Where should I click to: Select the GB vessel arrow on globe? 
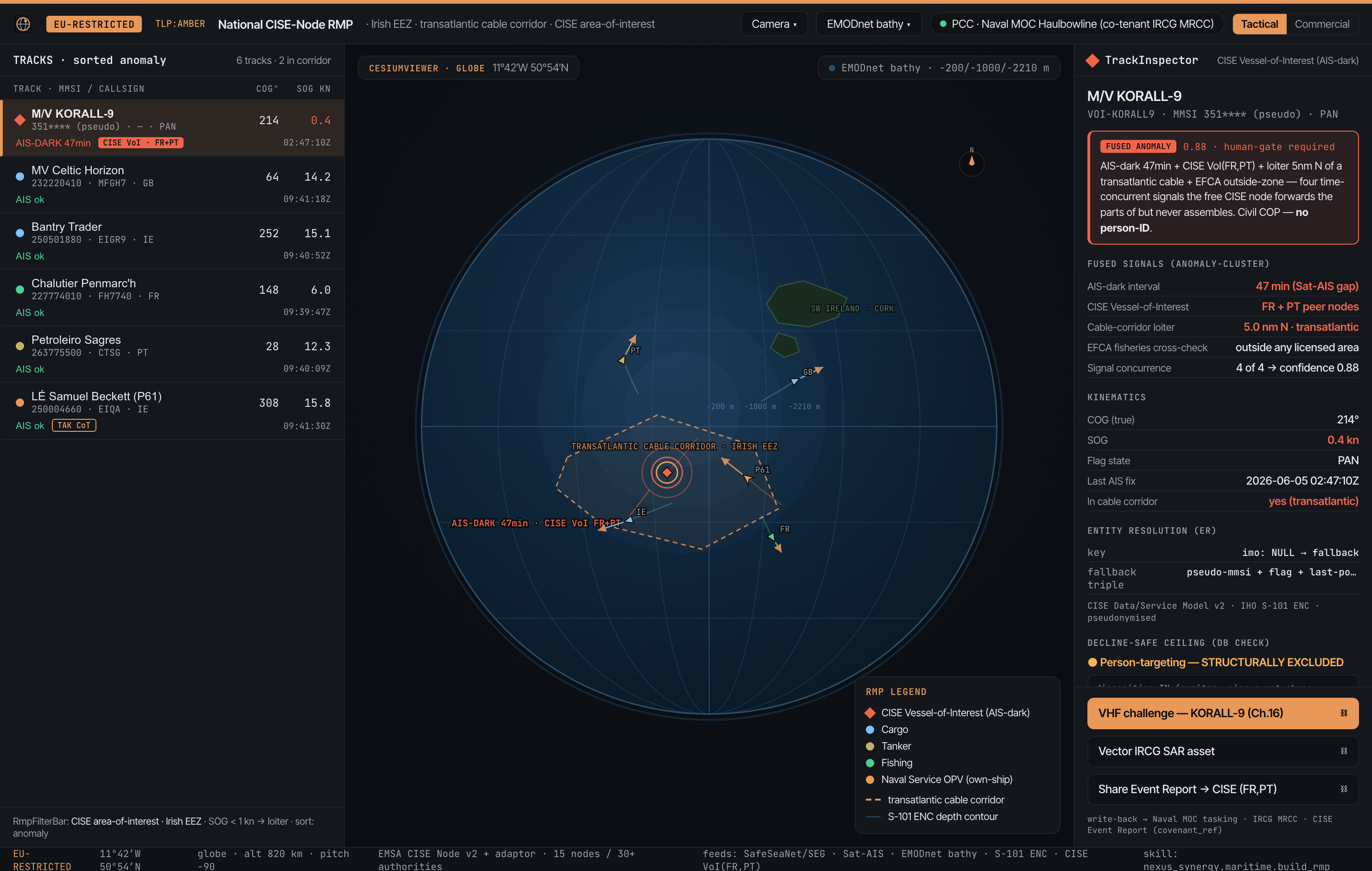pyautogui.click(x=795, y=381)
